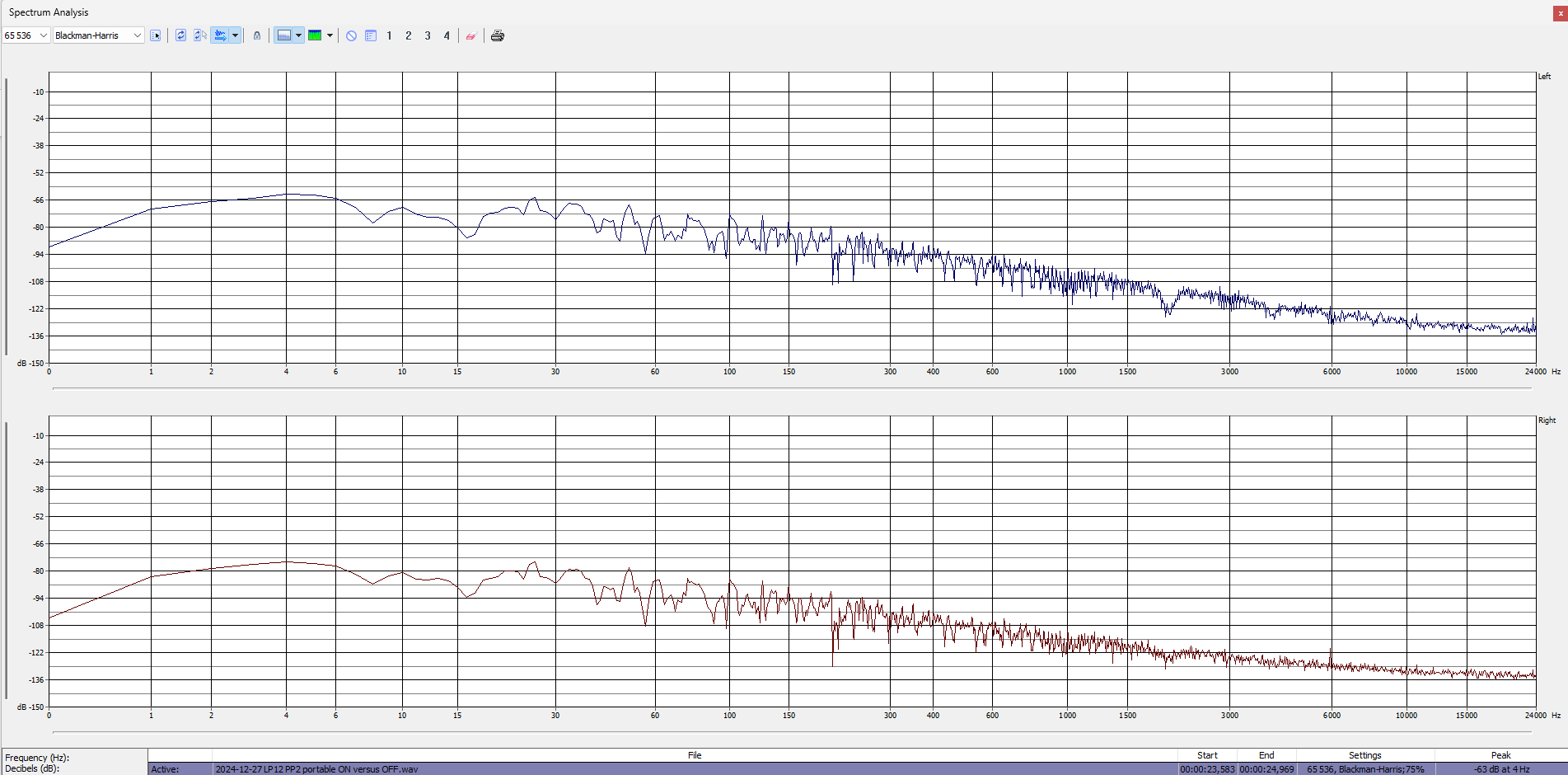
Task: Print the spectrum with the printer icon
Action: [498, 35]
